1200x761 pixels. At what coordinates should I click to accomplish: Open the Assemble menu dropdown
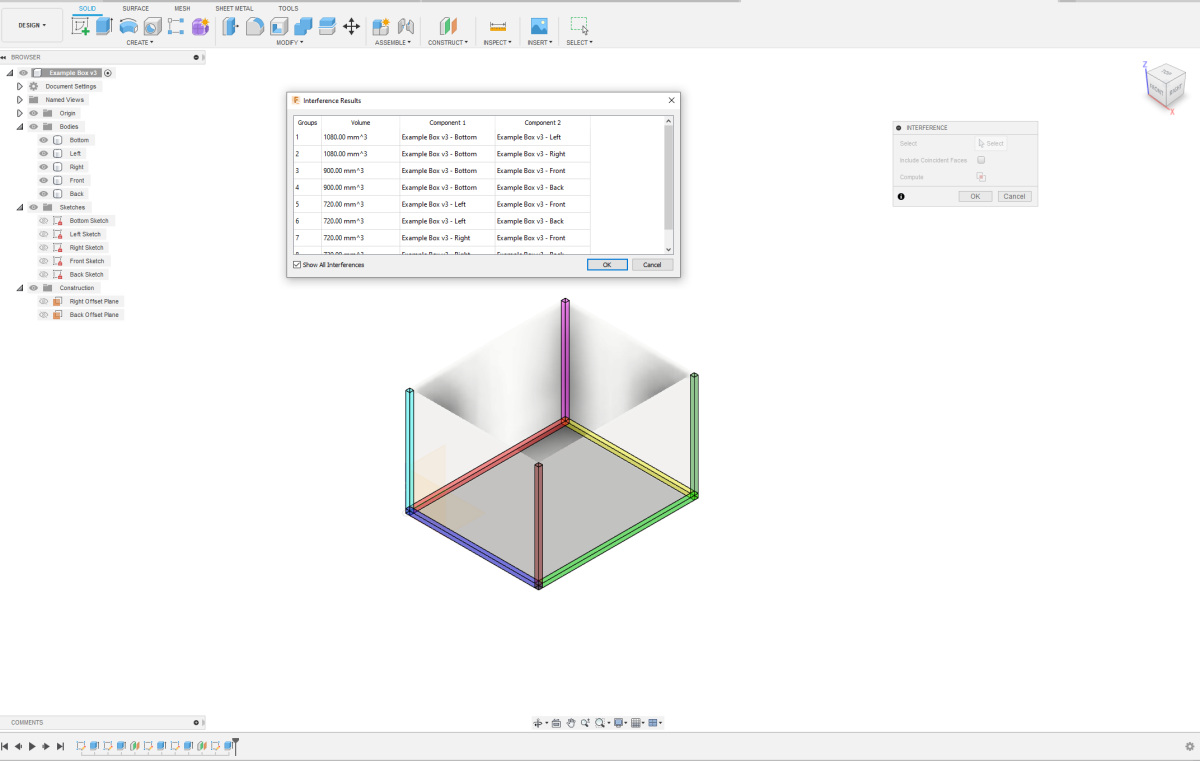tap(393, 43)
